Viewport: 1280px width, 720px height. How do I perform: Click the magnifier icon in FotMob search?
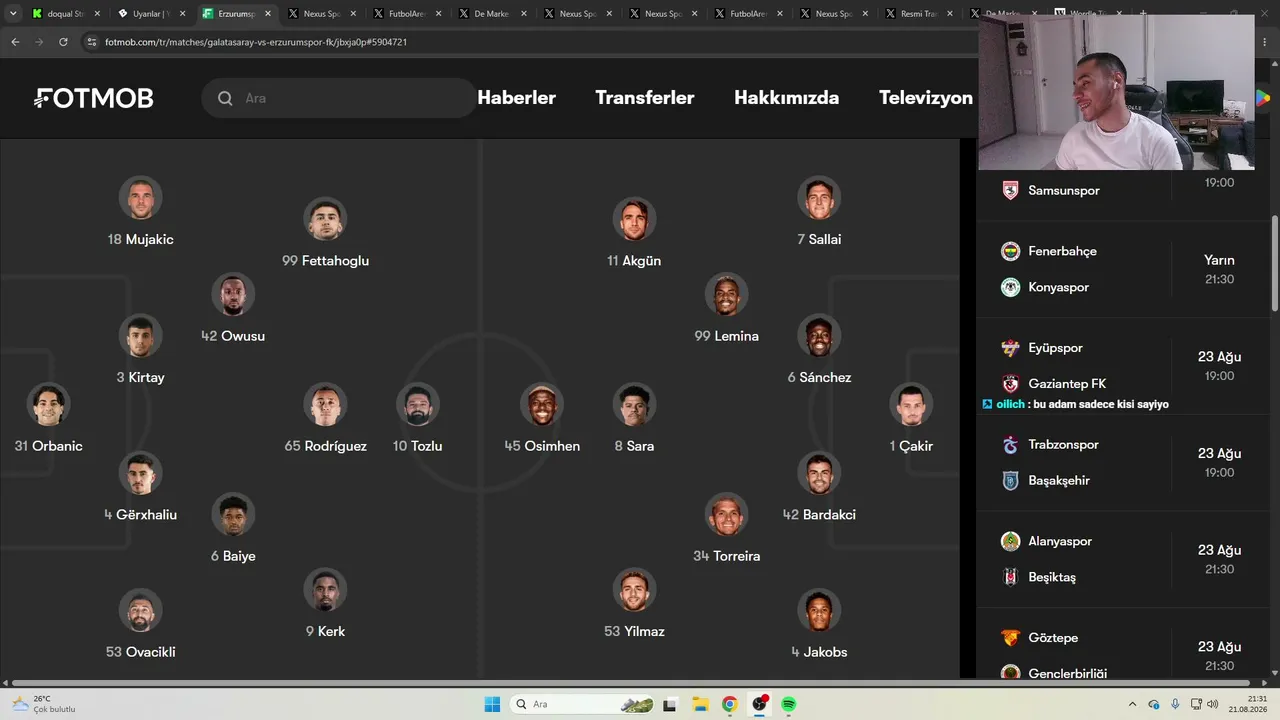225,98
